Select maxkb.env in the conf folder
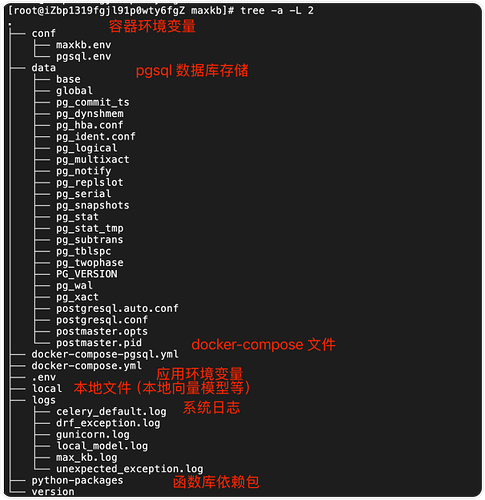Viewport: 485px width, 500px height. 83,45
